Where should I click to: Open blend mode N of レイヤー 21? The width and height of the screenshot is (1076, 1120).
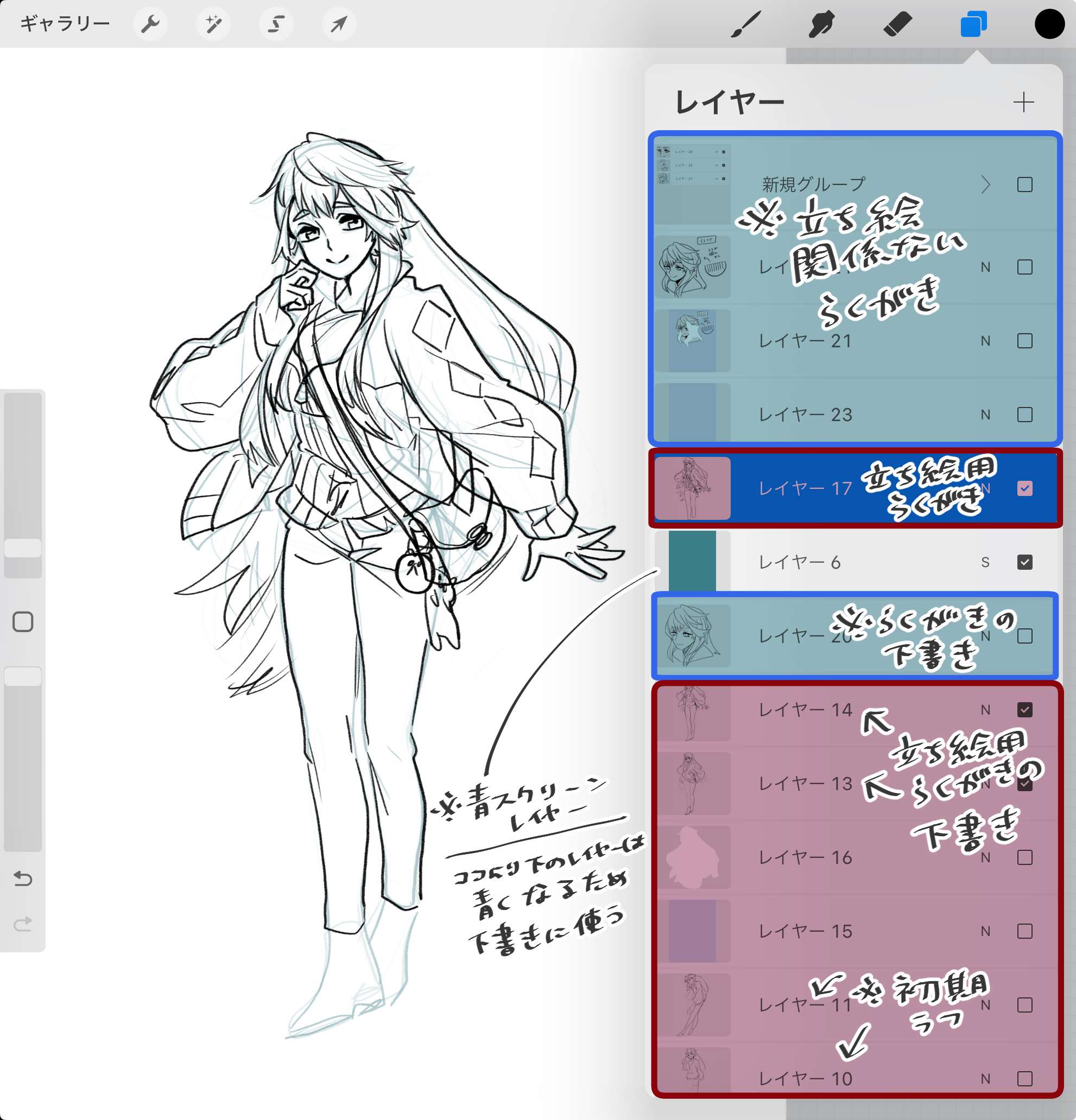[x=985, y=341]
